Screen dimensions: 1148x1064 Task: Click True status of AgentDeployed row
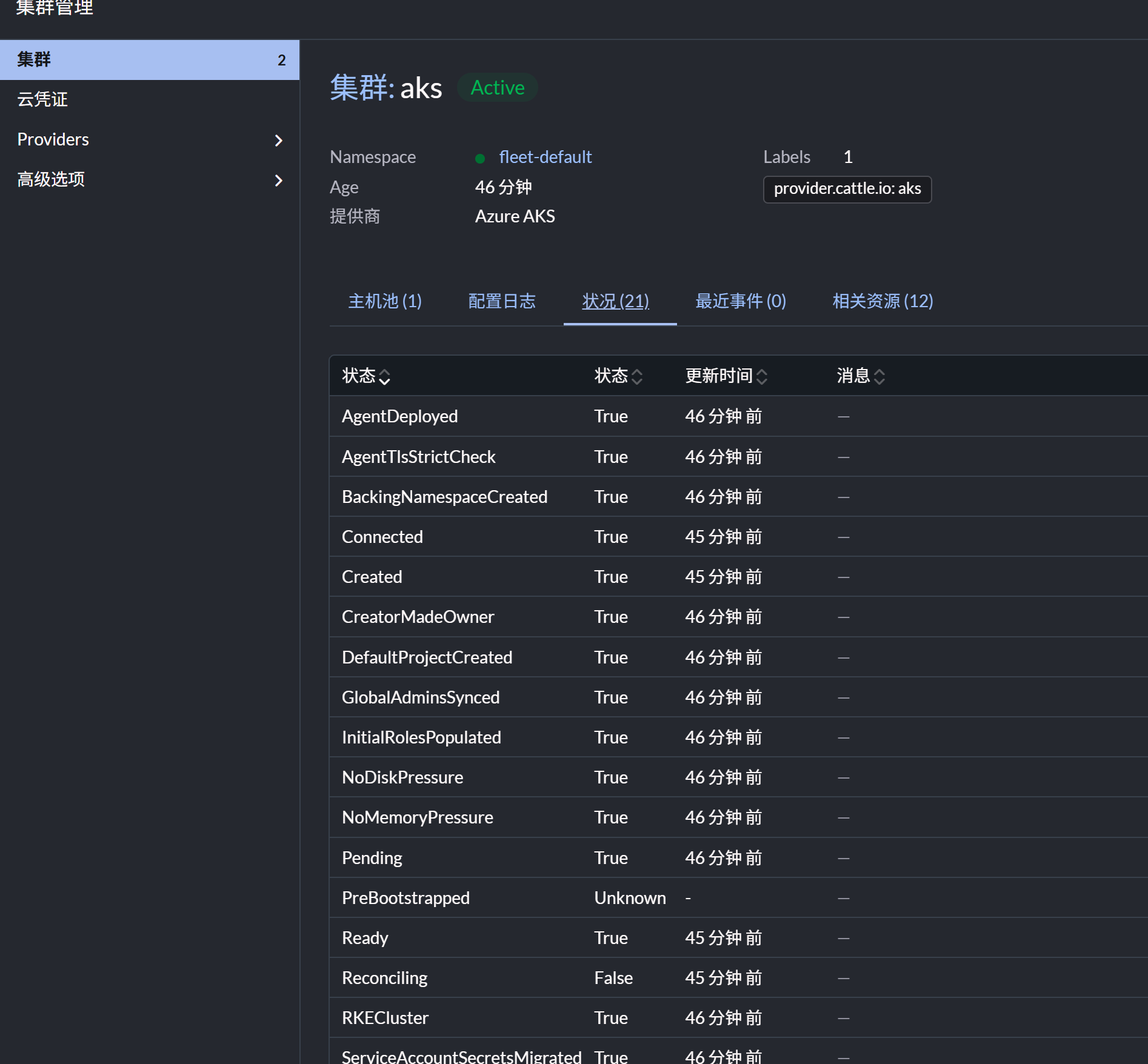(x=611, y=416)
